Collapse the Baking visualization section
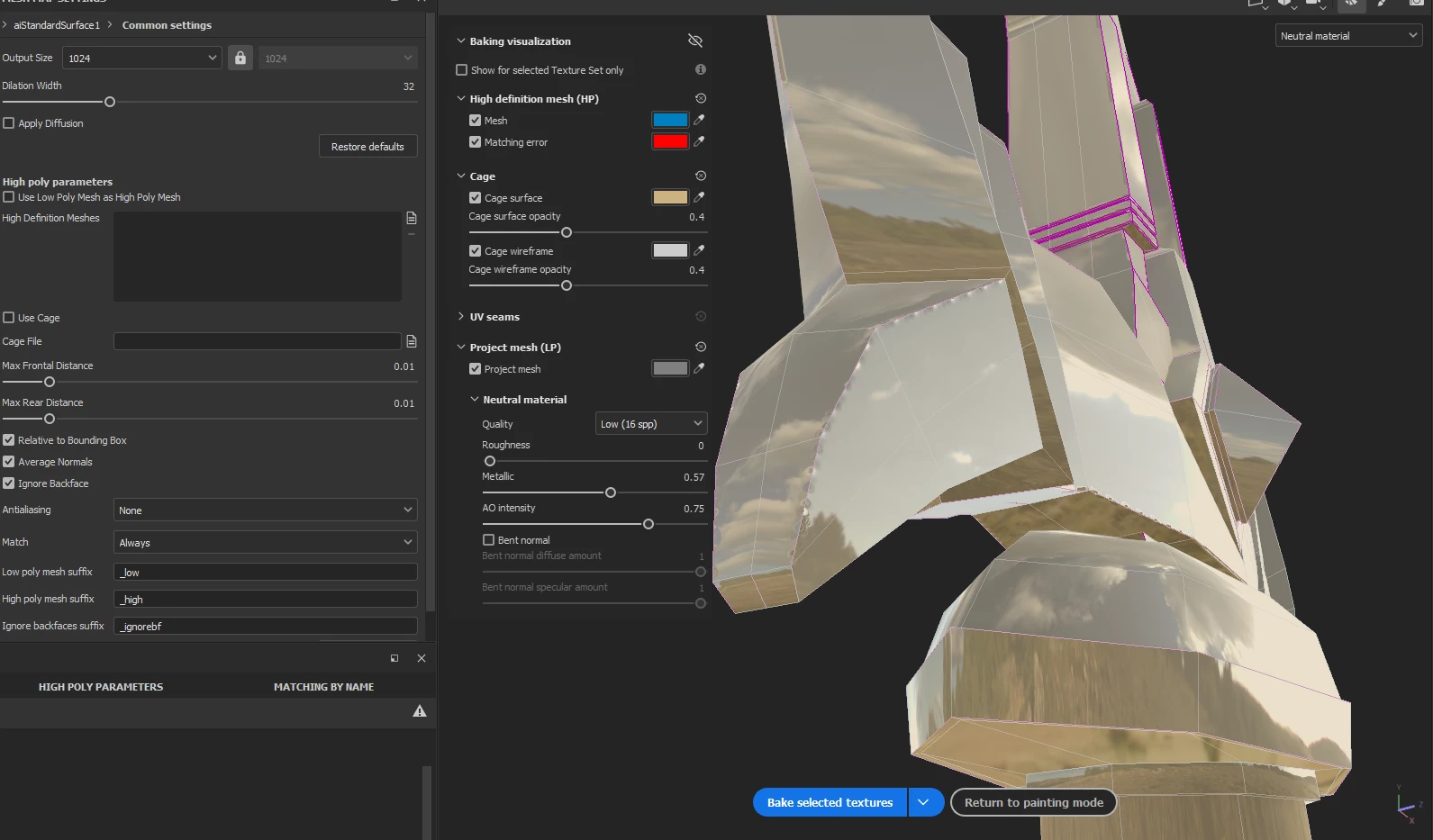 (461, 41)
